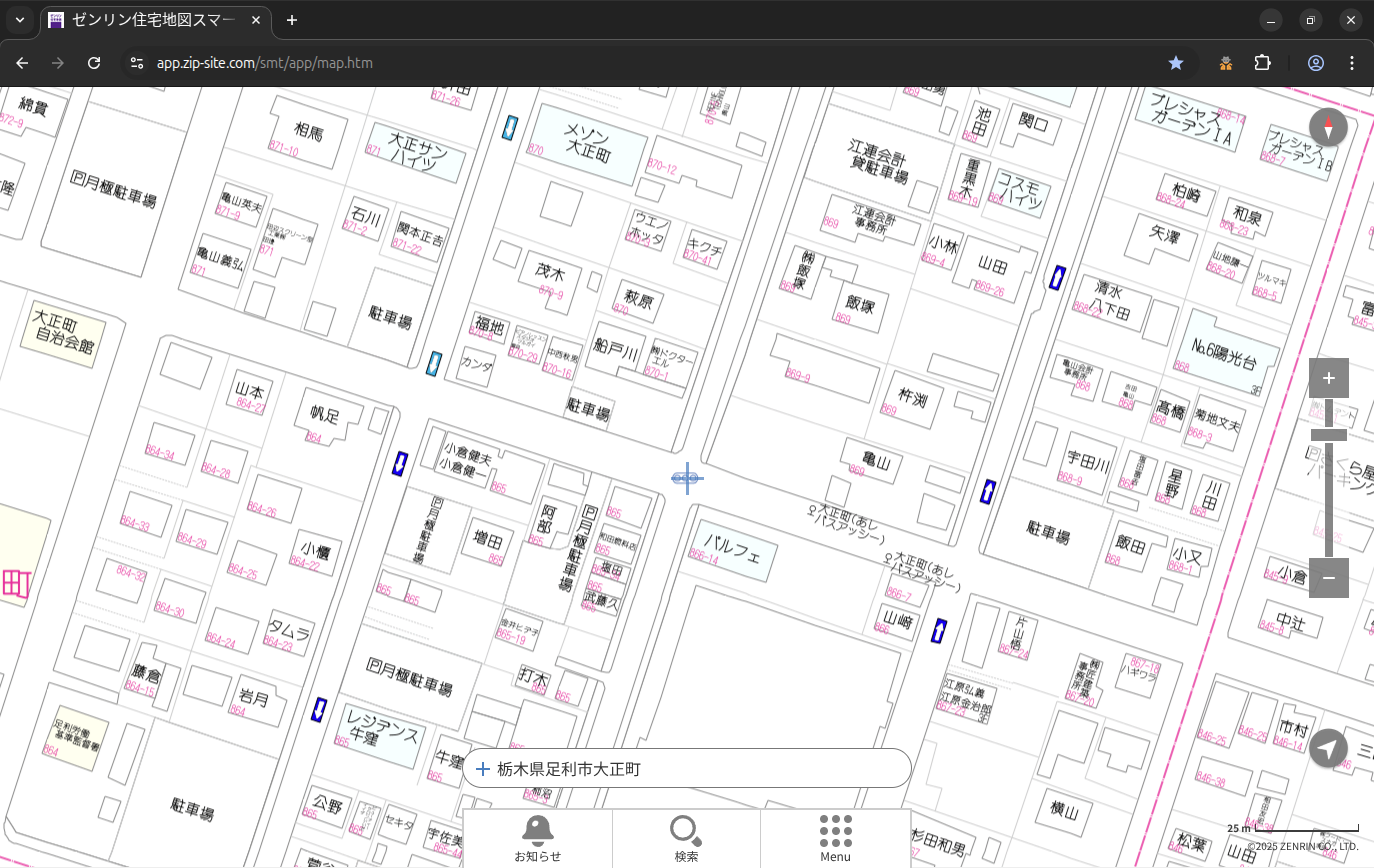This screenshot has width=1374, height=868.
Task: Select the ゼンリン住宅地図 browser tab
Action: pos(155,20)
